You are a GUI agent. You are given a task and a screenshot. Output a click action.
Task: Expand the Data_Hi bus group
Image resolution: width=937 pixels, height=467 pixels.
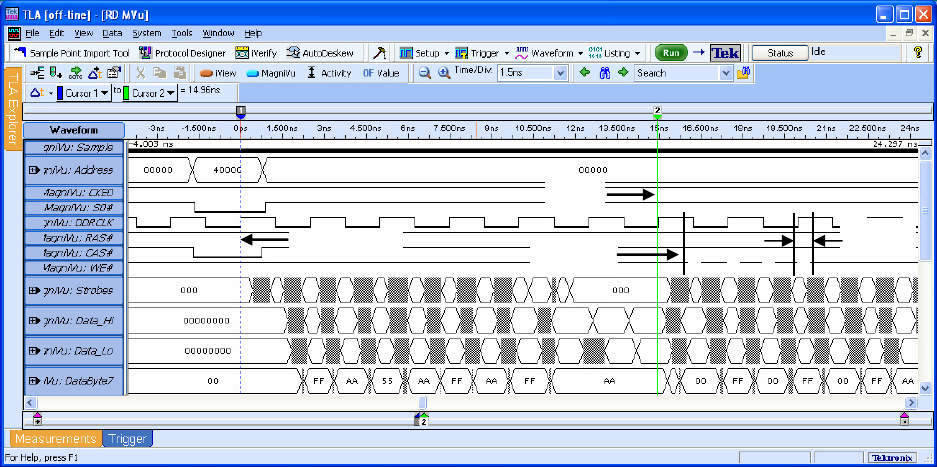click(x=33, y=321)
